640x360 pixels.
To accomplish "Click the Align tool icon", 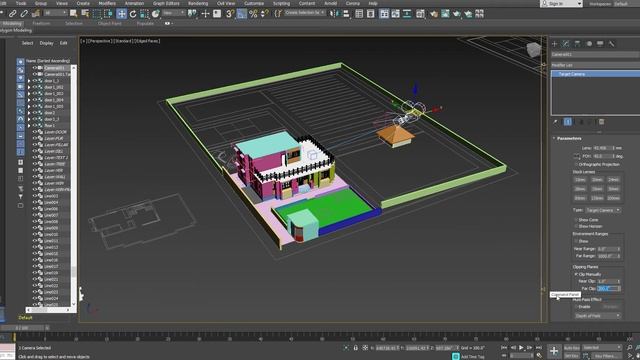I will click(346, 14).
